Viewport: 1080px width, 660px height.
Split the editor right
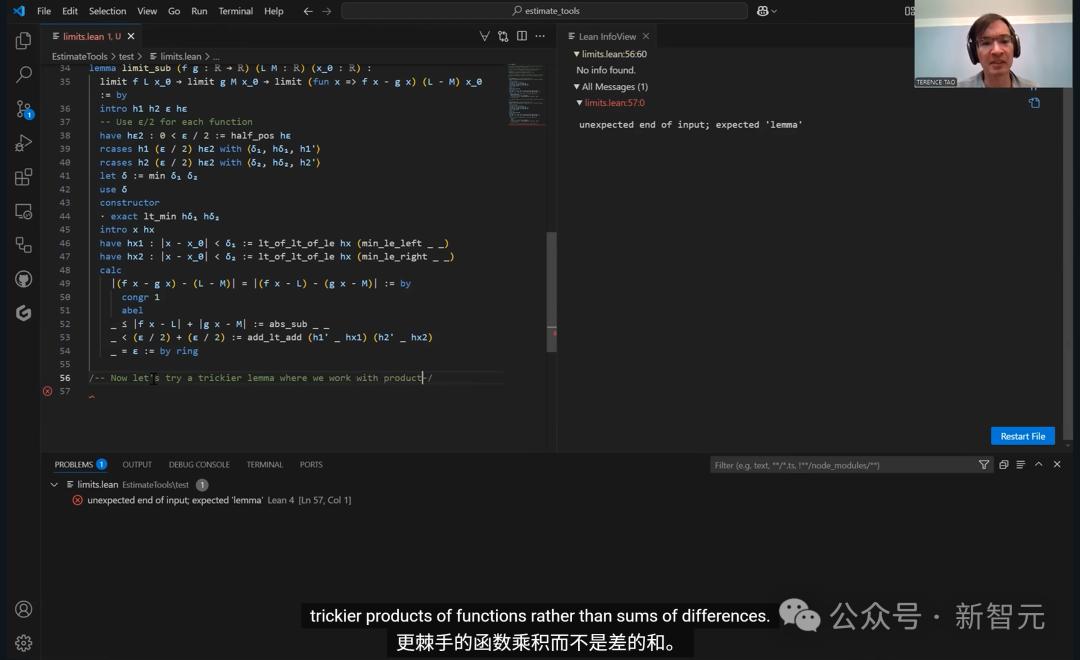pos(522,36)
